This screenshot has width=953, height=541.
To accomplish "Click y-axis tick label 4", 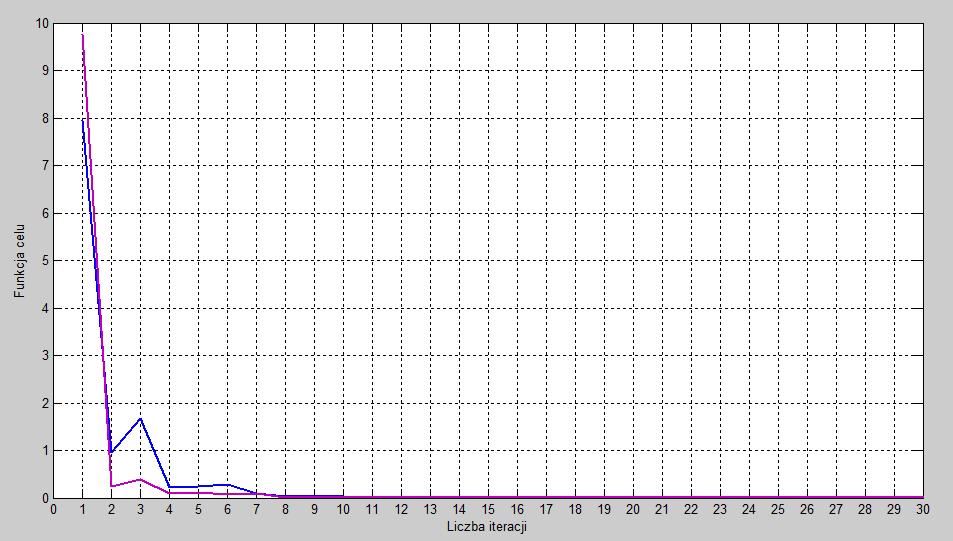I will pyautogui.click(x=45, y=308).
